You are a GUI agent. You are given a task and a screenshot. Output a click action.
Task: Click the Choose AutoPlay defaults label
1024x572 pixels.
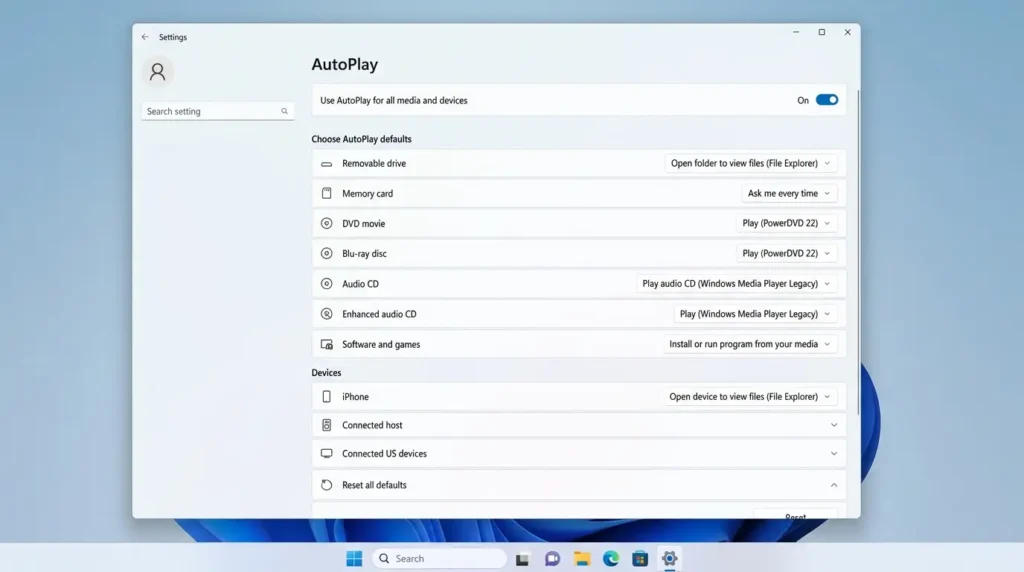pyautogui.click(x=361, y=139)
